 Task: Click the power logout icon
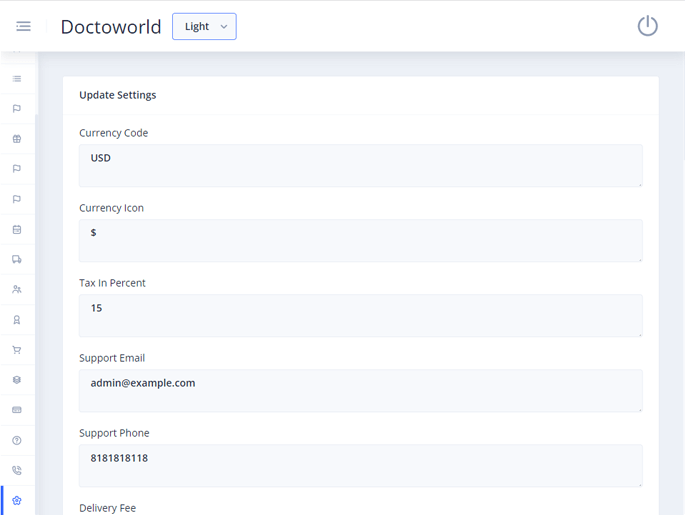(647, 26)
